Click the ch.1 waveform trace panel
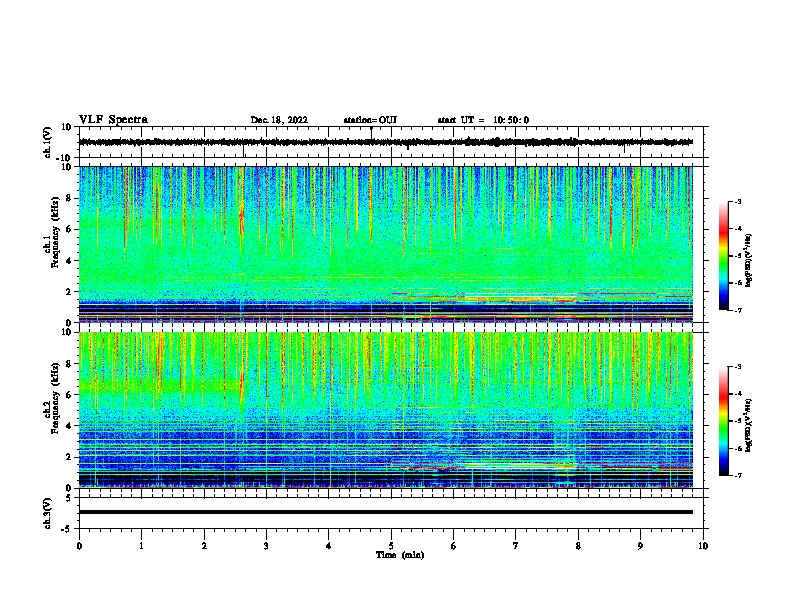 point(391,142)
